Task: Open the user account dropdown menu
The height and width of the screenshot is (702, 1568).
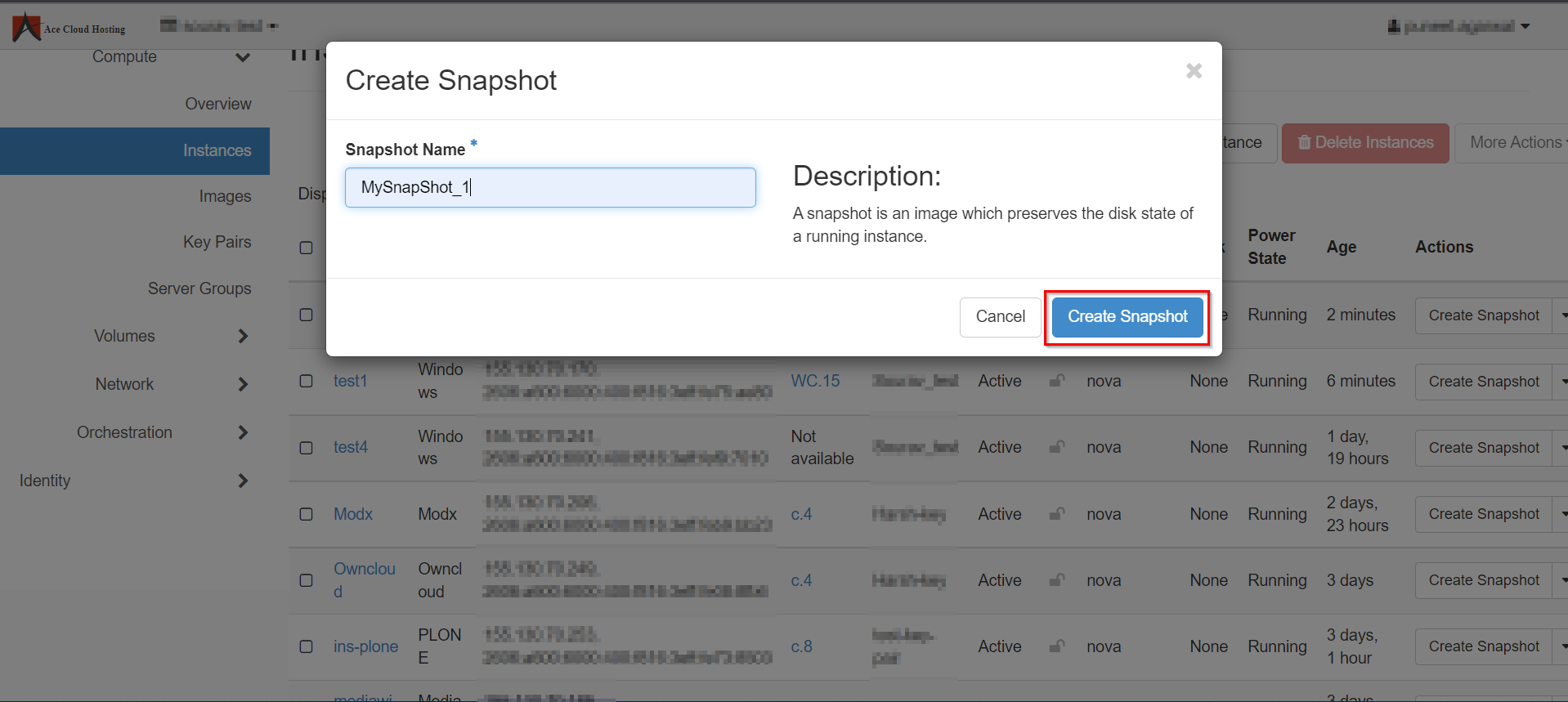Action: [1459, 26]
